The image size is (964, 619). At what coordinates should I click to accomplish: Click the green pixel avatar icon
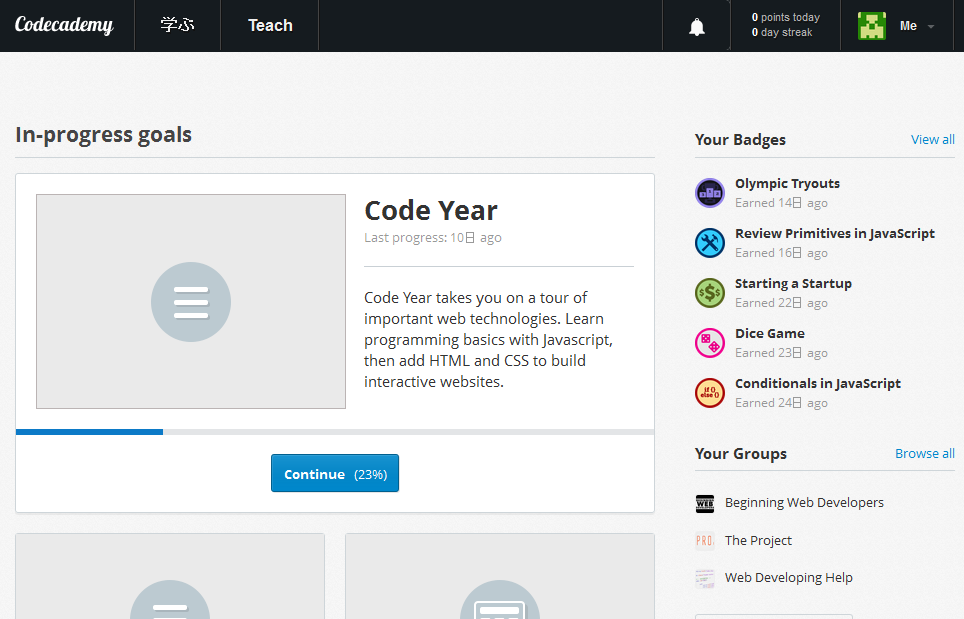pyautogui.click(x=872, y=26)
